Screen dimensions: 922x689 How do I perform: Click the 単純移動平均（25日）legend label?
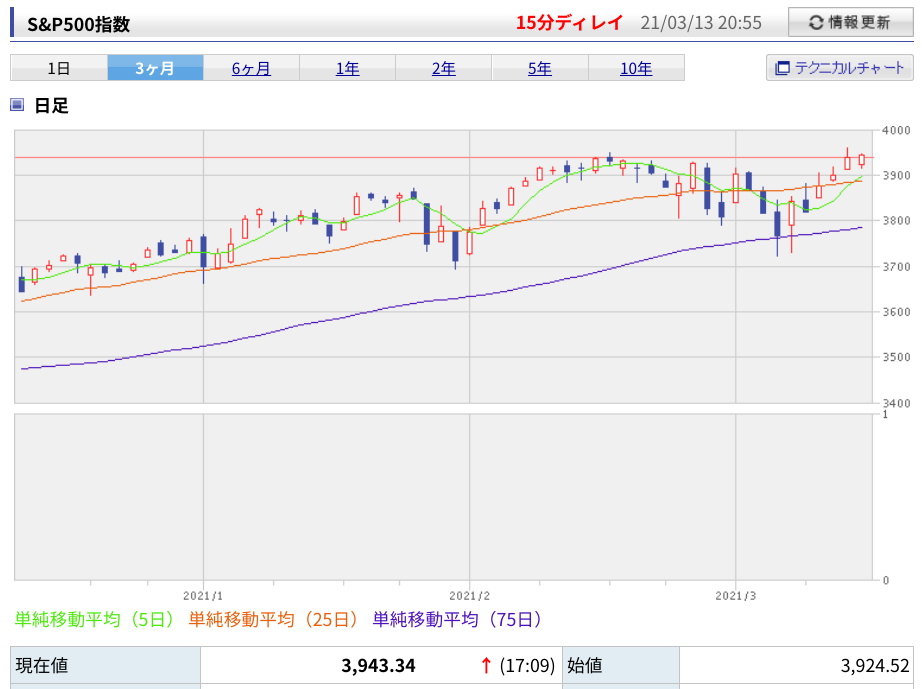tap(273, 619)
